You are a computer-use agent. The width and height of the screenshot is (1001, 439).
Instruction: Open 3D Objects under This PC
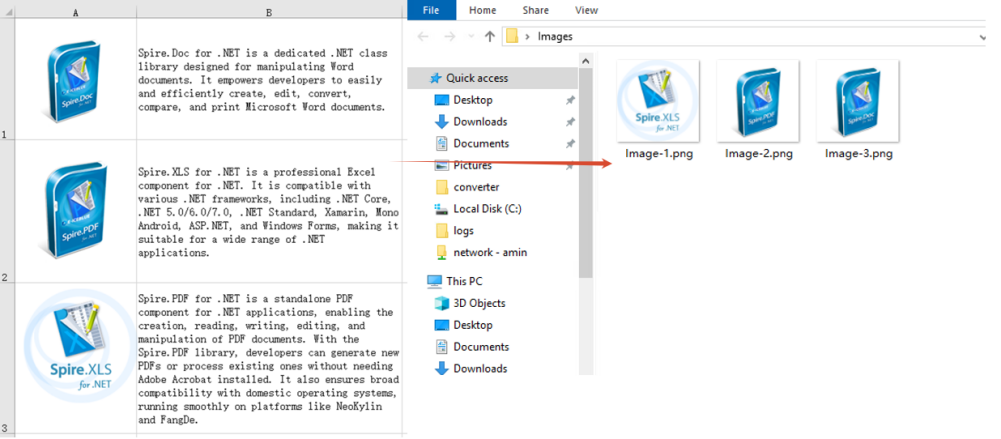[x=479, y=303]
